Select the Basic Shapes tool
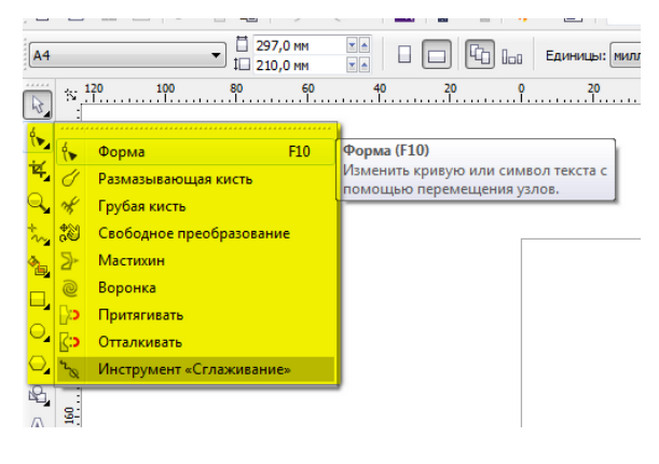This screenshot has height=464, width=659. click(x=38, y=395)
